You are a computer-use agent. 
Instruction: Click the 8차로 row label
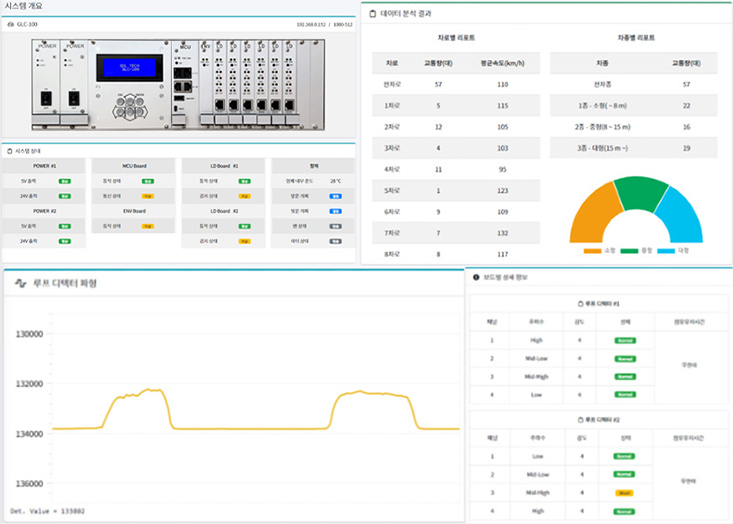[x=392, y=254]
